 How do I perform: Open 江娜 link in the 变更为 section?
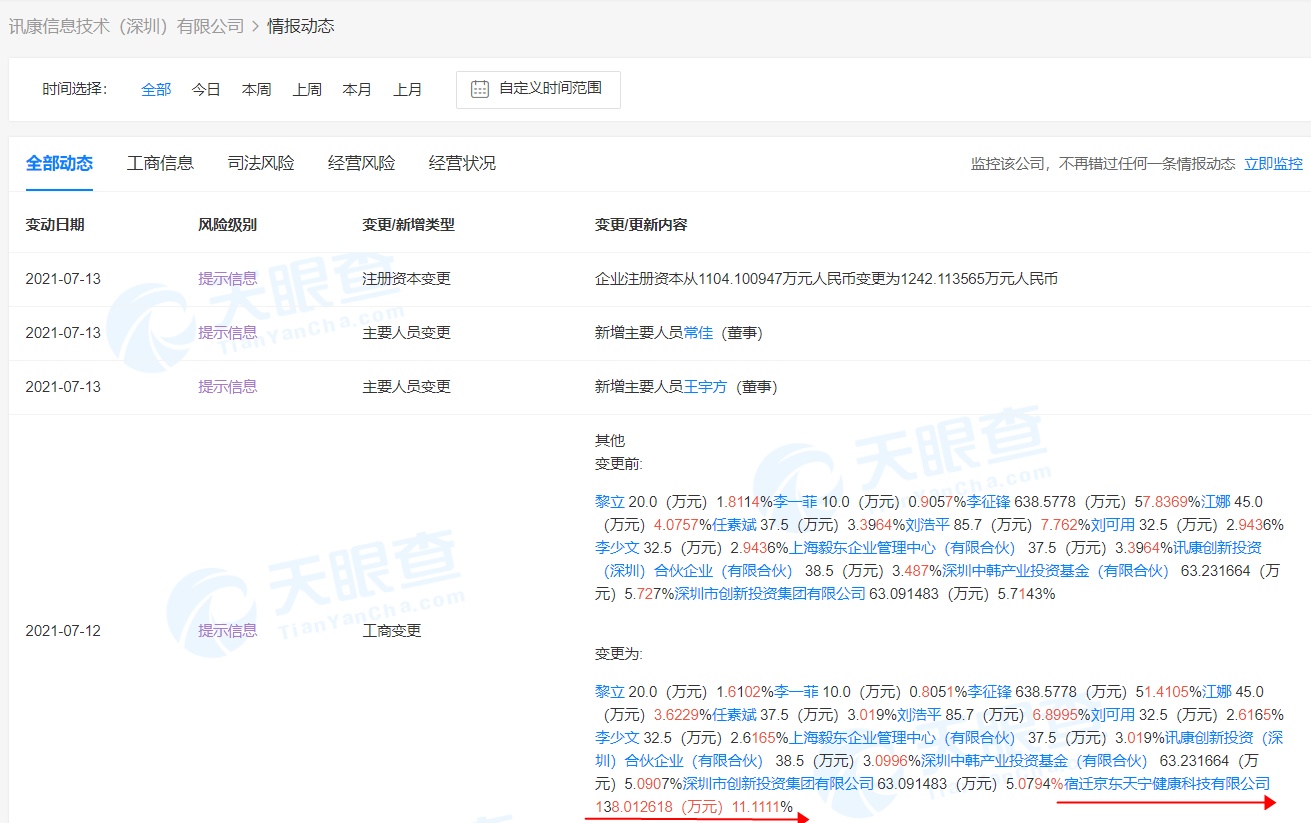pyautogui.click(x=1216, y=692)
